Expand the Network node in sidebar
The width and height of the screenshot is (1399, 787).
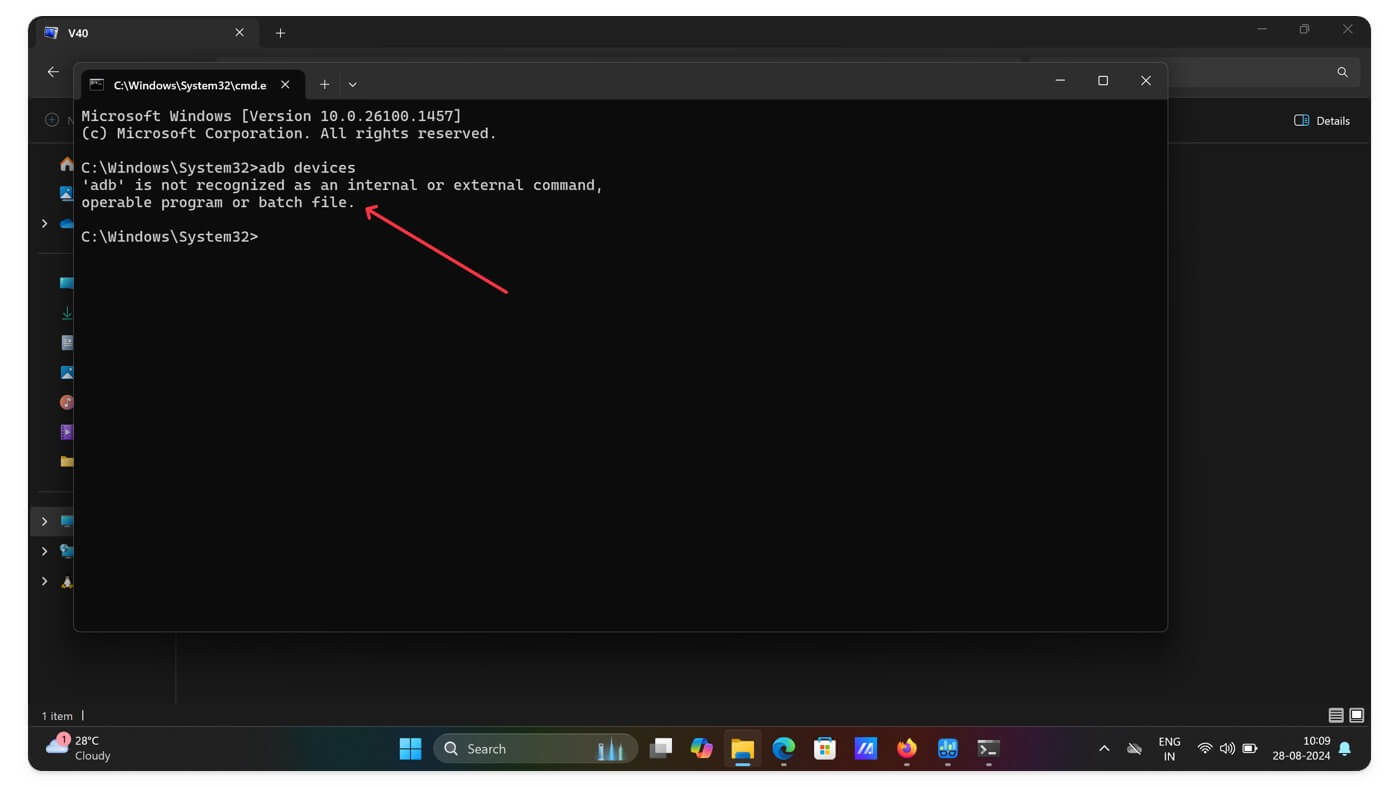[x=44, y=551]
